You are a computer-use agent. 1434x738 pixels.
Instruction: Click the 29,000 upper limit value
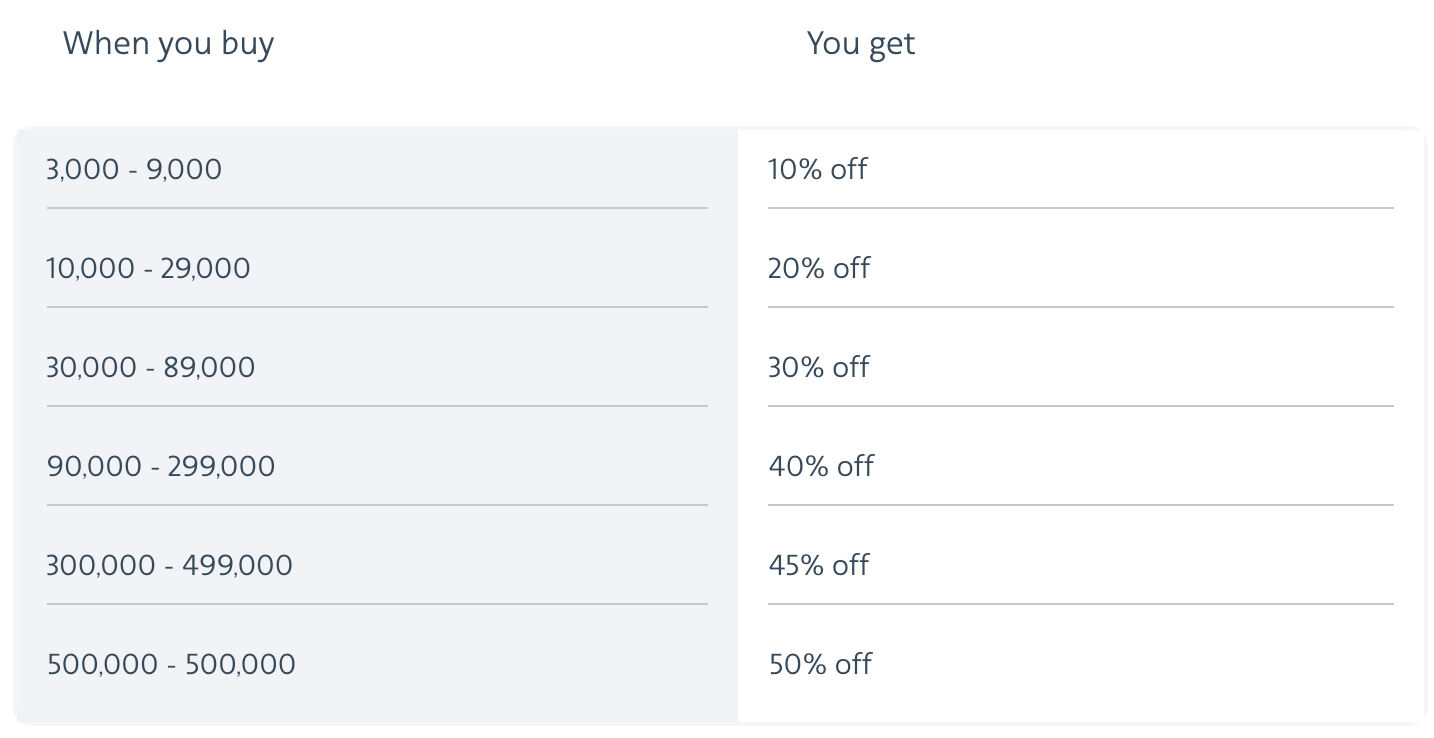pyautogui.click(x=205, y=268)
